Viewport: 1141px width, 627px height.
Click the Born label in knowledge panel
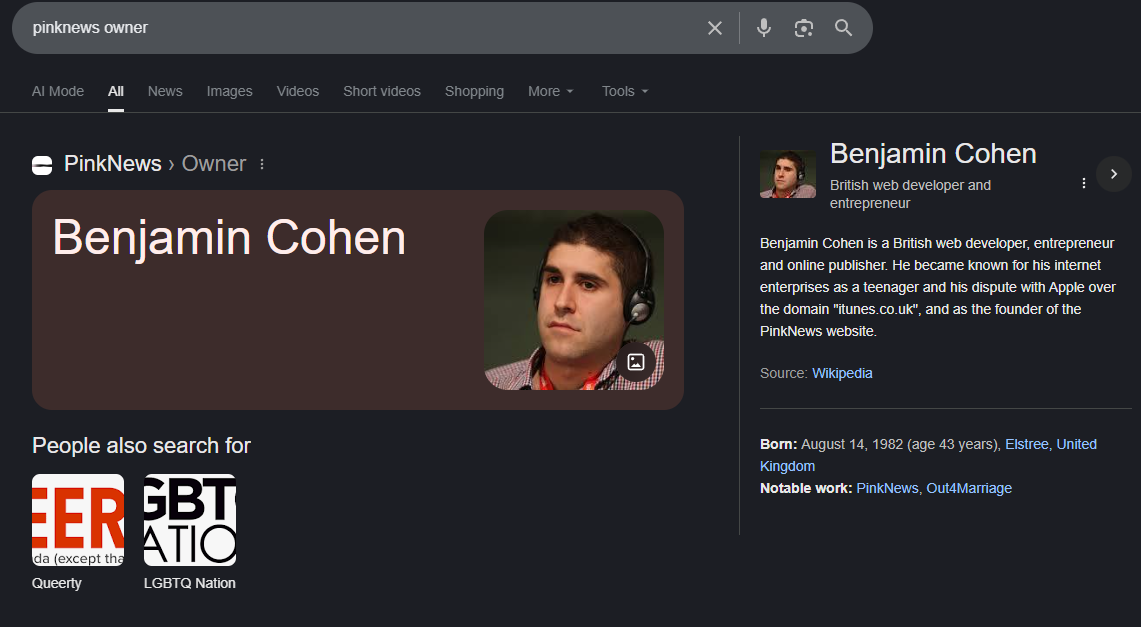click(779, 444)
